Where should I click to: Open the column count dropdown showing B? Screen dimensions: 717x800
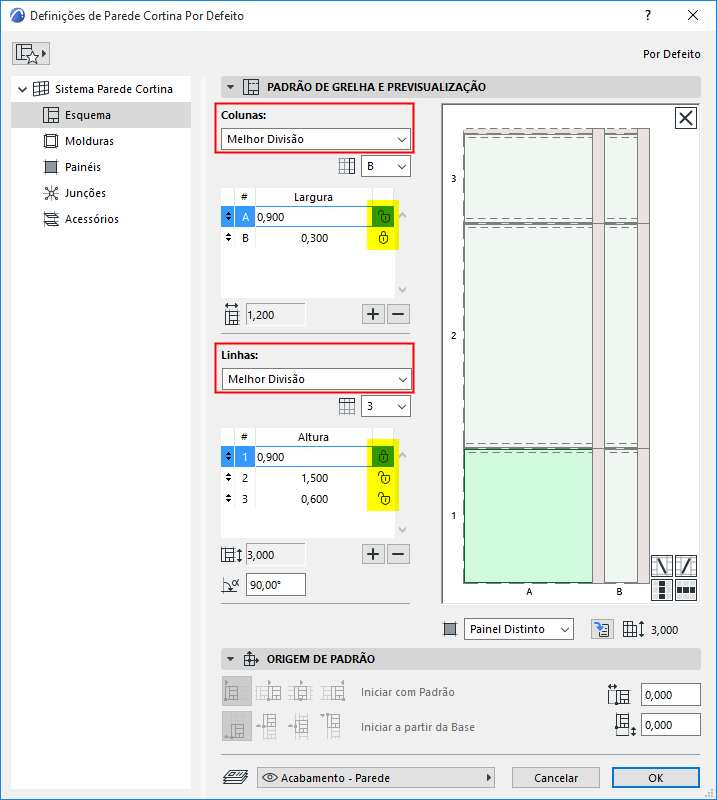coord(386,166)
